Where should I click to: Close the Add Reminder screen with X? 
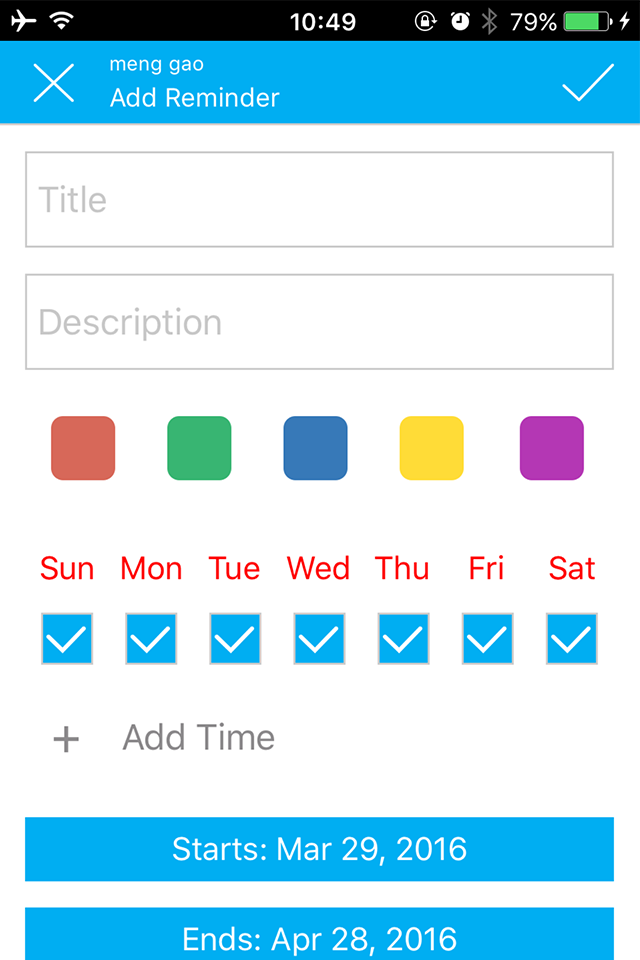pos(54,83)
